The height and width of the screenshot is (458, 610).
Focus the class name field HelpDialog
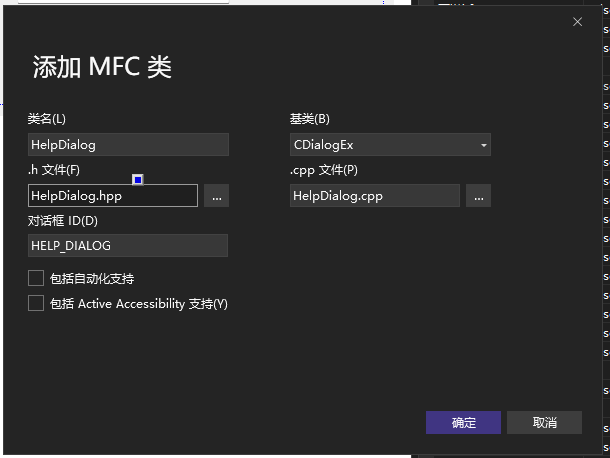[128, 145]
